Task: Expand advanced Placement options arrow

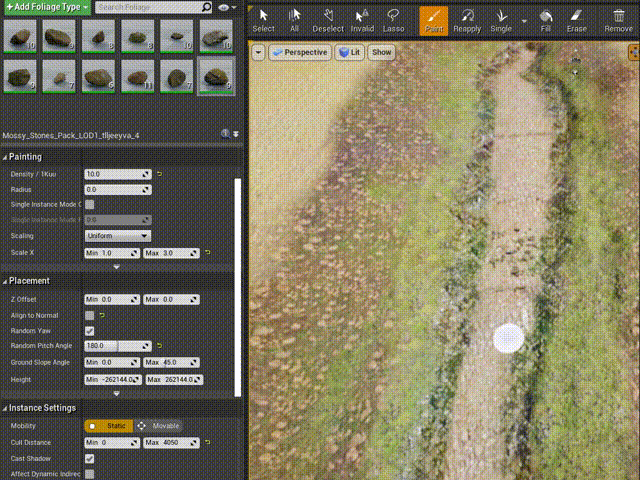Action: (116, 394)
